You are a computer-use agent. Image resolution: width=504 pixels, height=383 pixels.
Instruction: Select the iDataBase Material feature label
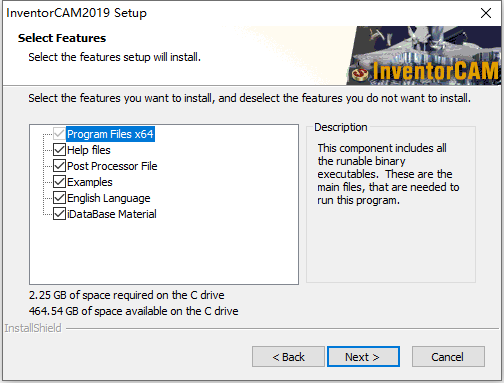pyautogui.click(x=112, y=214)
